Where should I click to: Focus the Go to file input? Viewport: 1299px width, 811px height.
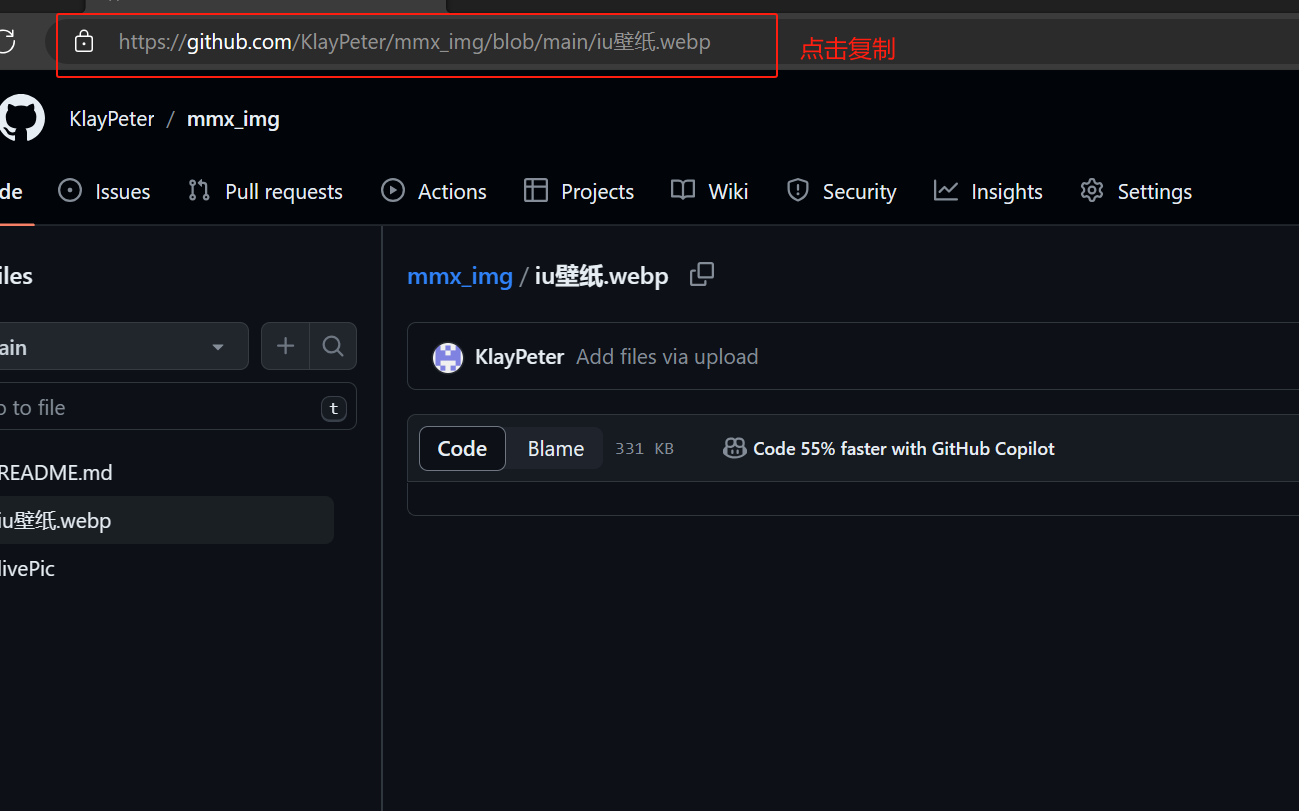(178, 407)
